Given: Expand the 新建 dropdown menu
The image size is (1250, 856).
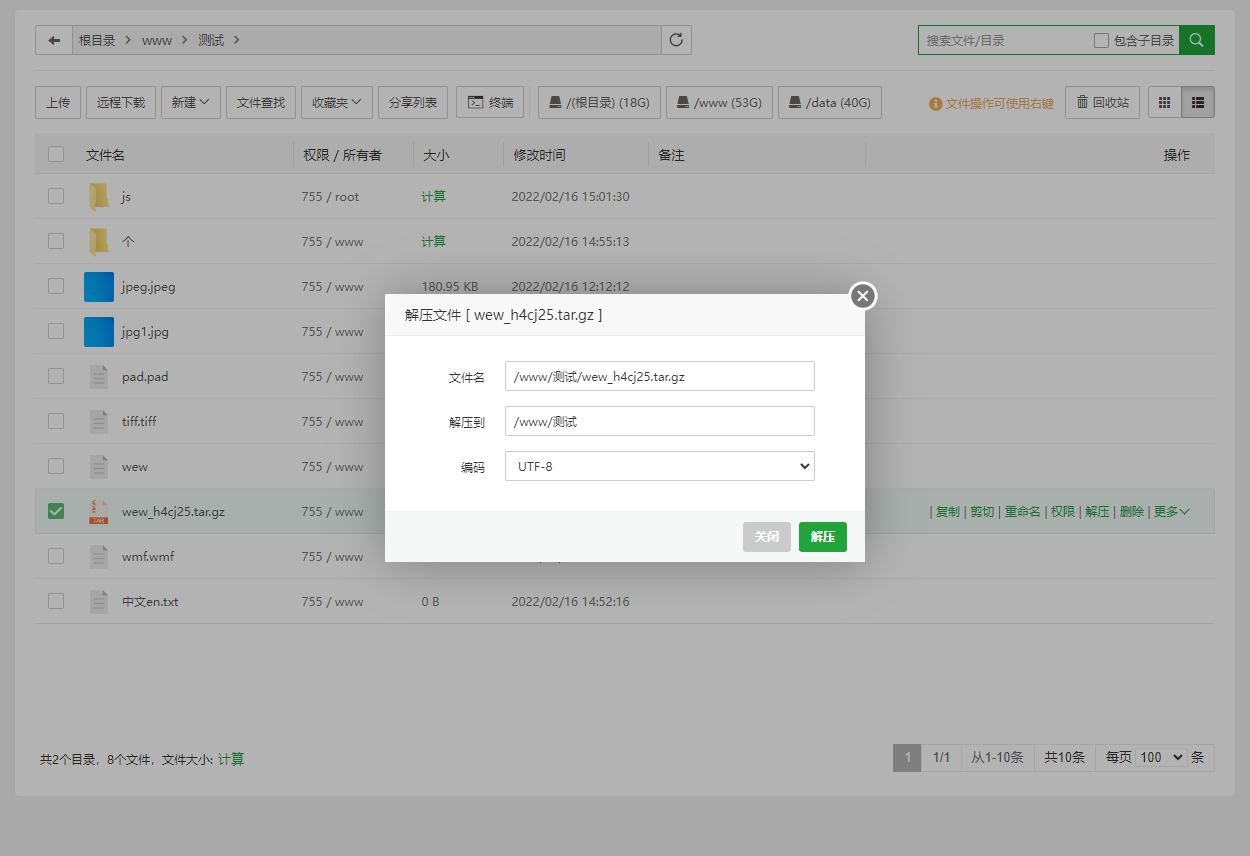Looking at the screenshot, I should click(x=190, y=102).
